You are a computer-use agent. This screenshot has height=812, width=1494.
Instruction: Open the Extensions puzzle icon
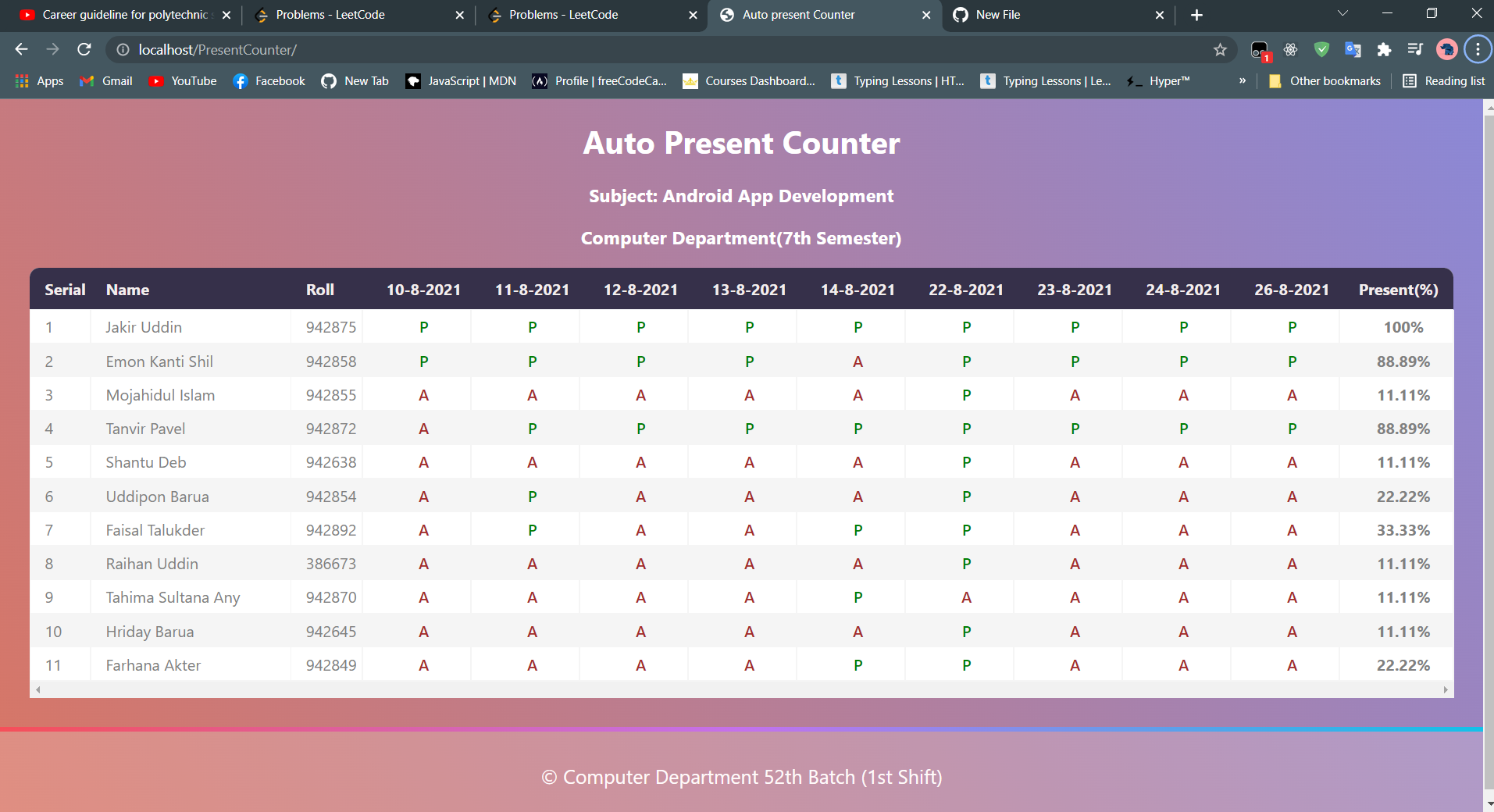pos(1384,50)
